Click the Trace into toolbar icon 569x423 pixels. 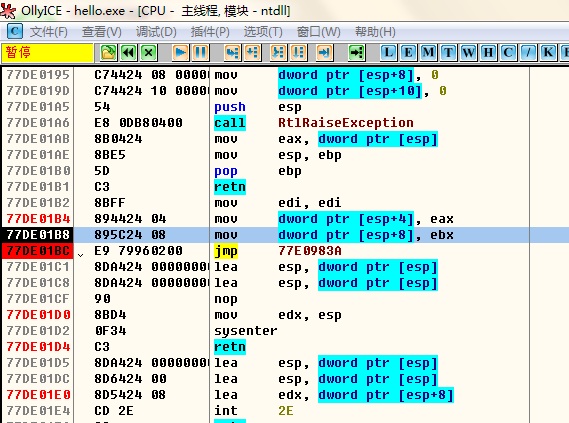tap(278, 53)
